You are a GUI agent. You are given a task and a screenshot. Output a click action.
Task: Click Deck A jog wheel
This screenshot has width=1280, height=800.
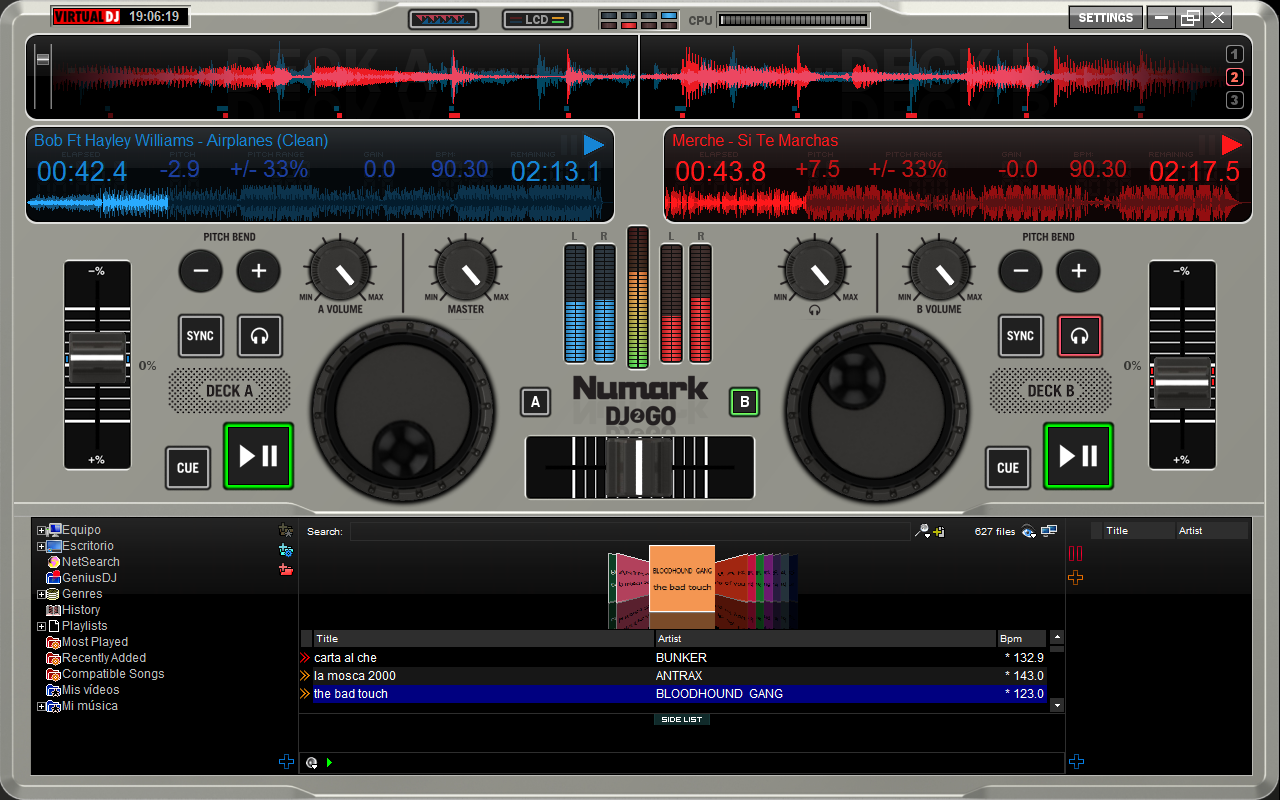tap(402, 408)
